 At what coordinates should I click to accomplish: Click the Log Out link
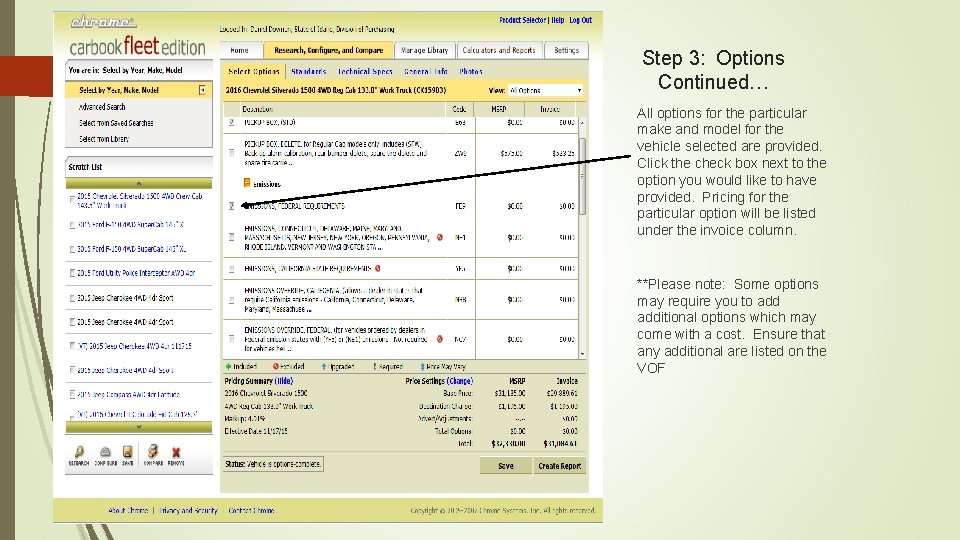pyautogui.click(x=580, y=20)
